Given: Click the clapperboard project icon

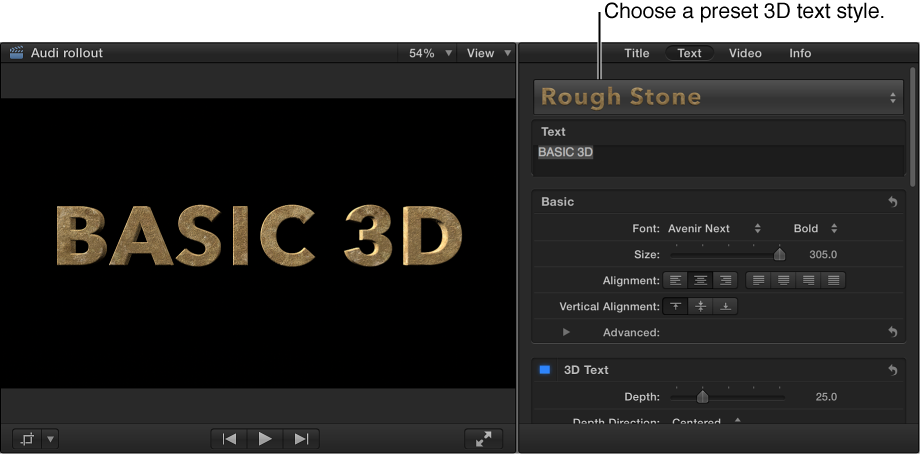Looking at the screenshot, I should (16, 53).
